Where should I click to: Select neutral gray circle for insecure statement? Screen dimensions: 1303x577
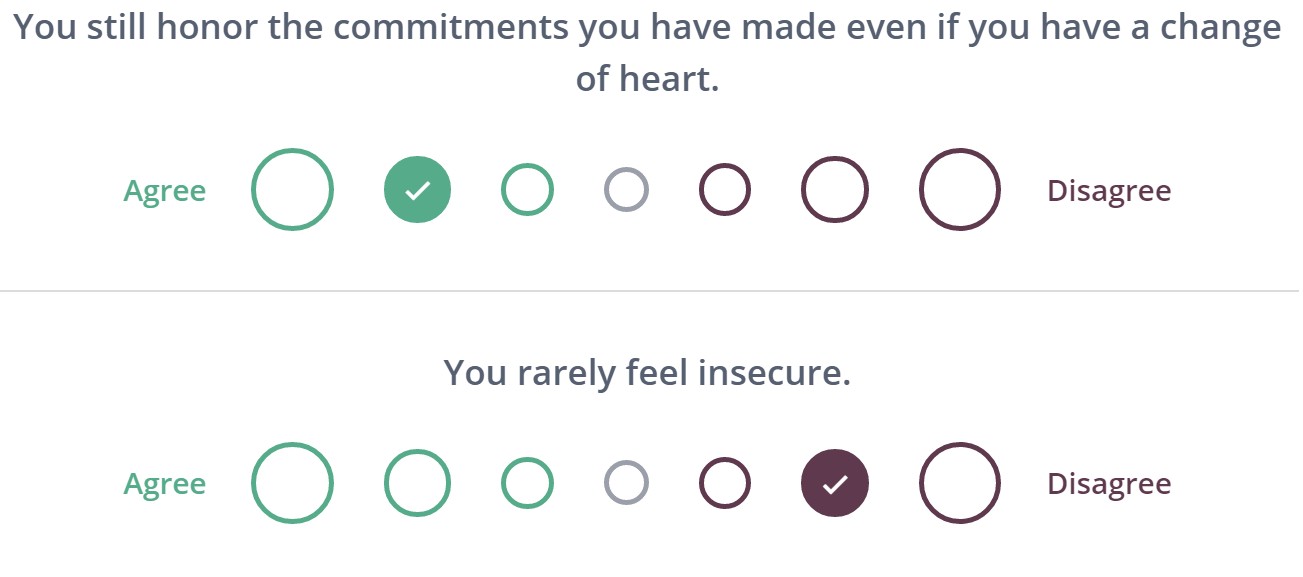[x=626, y=483]
